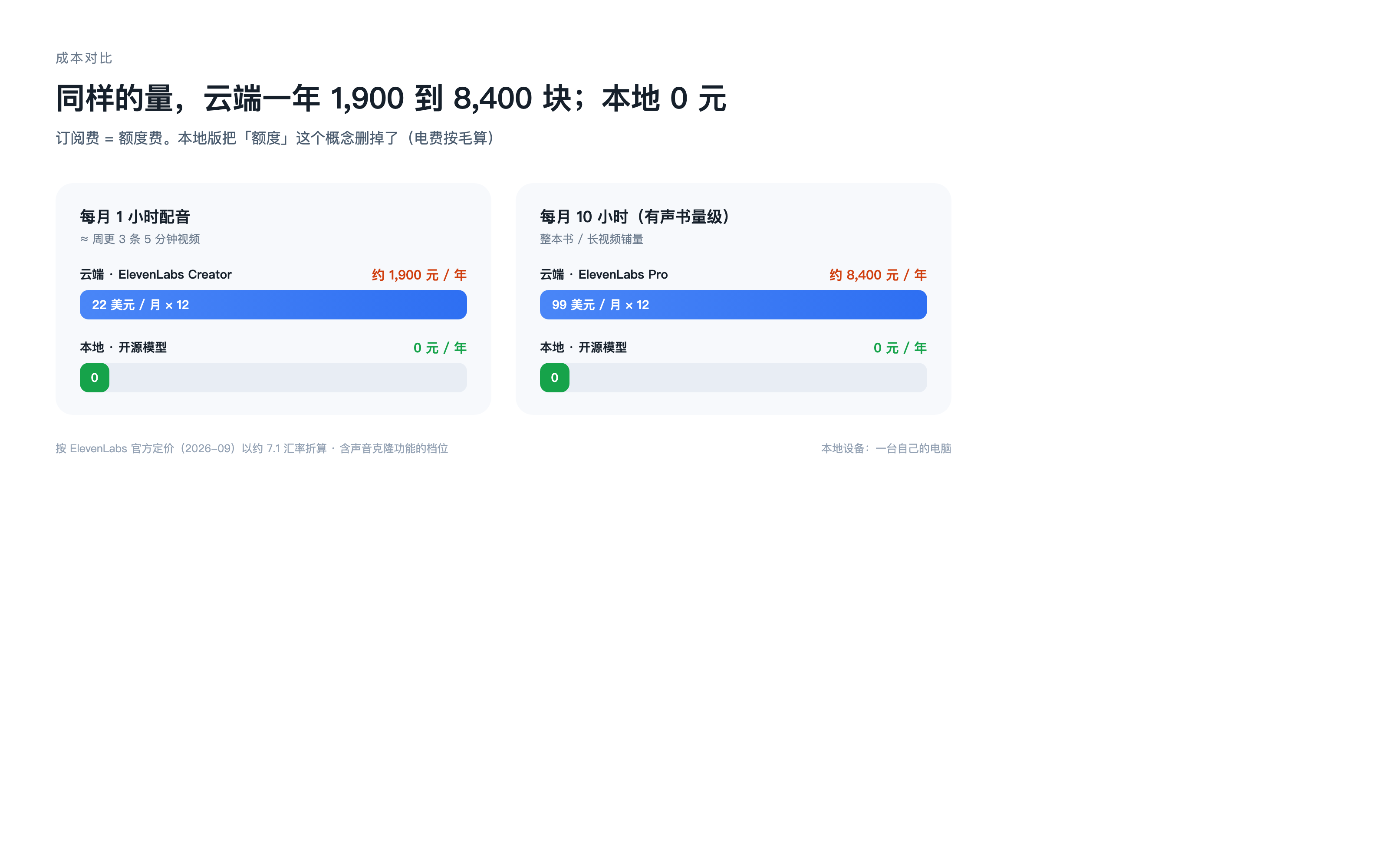The height and width of the screenshot is (868, 1389).
Task: Click the red value 约 1,900 元 / 年
Action: [419, 275]
